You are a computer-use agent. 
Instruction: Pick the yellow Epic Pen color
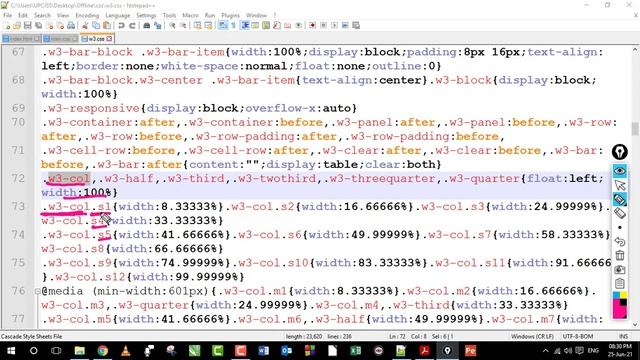[x=623, y=295]
